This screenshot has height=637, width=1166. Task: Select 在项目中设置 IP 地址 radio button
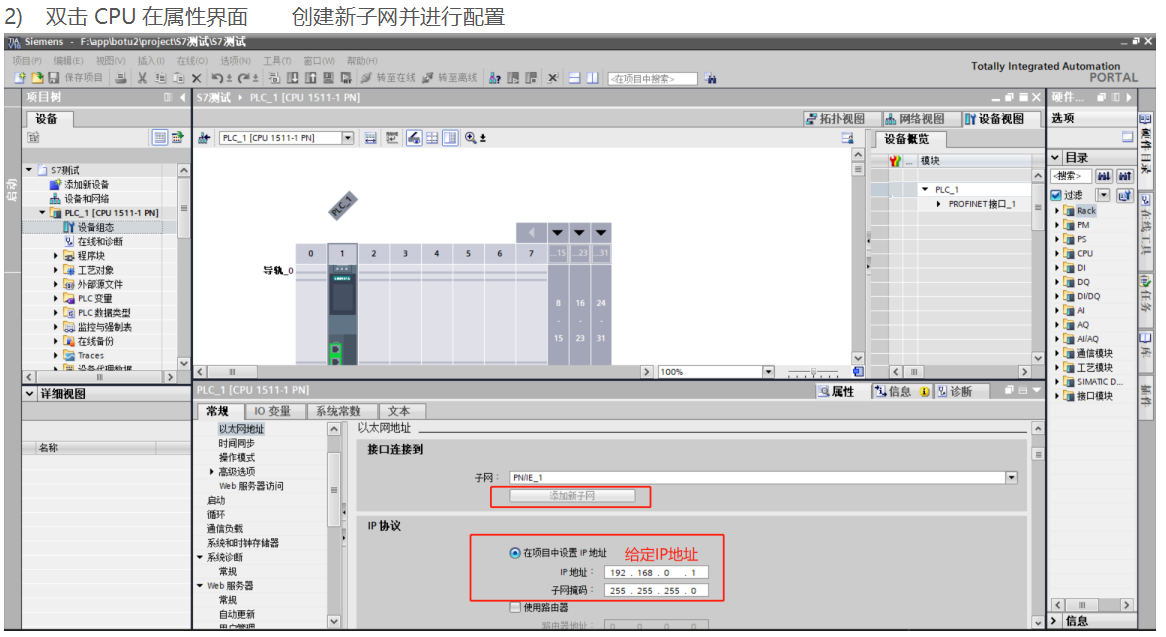pyautogui.click(x=515, y=553)
